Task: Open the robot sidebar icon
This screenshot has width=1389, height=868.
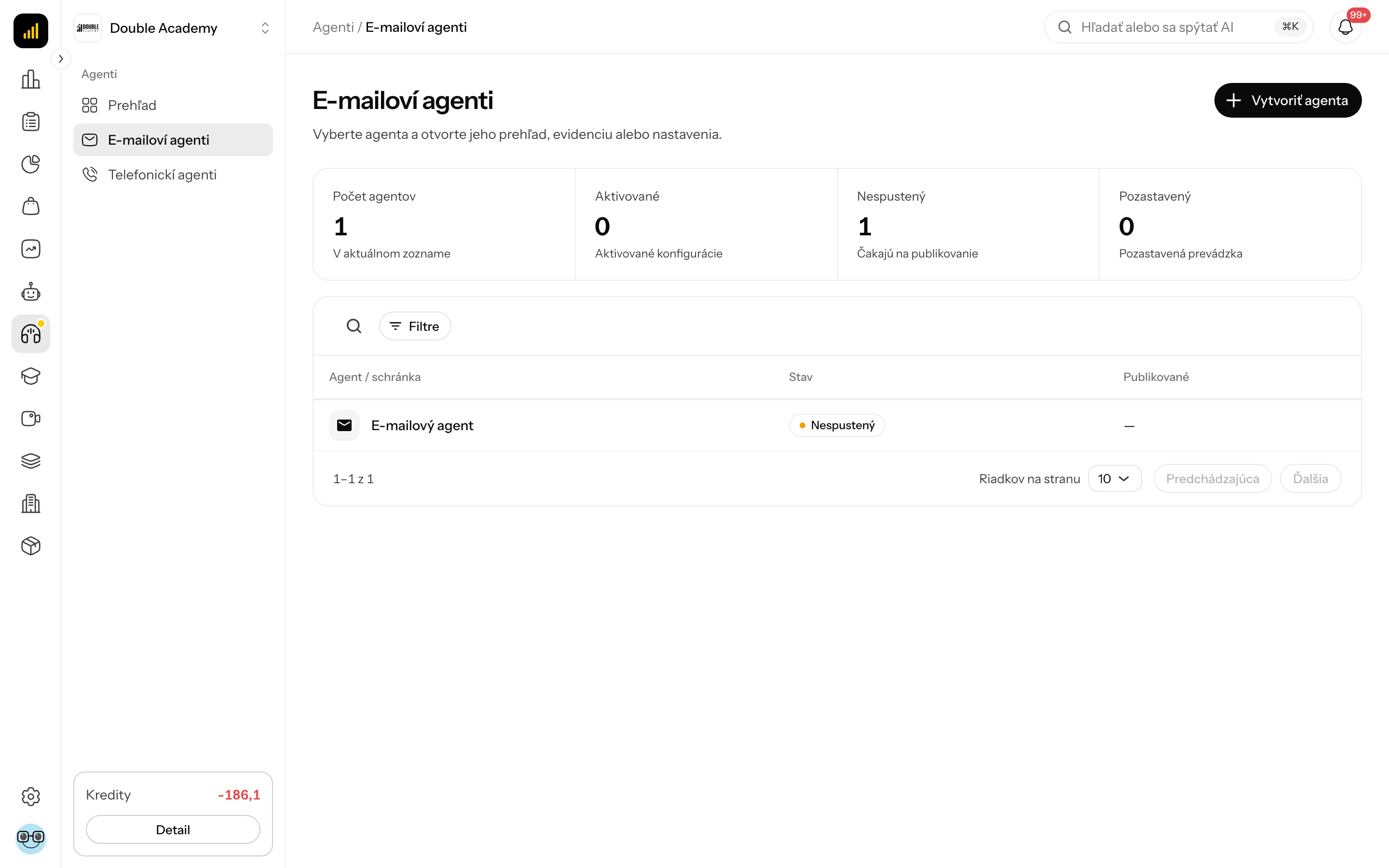Action: click(x=30, y=292)
